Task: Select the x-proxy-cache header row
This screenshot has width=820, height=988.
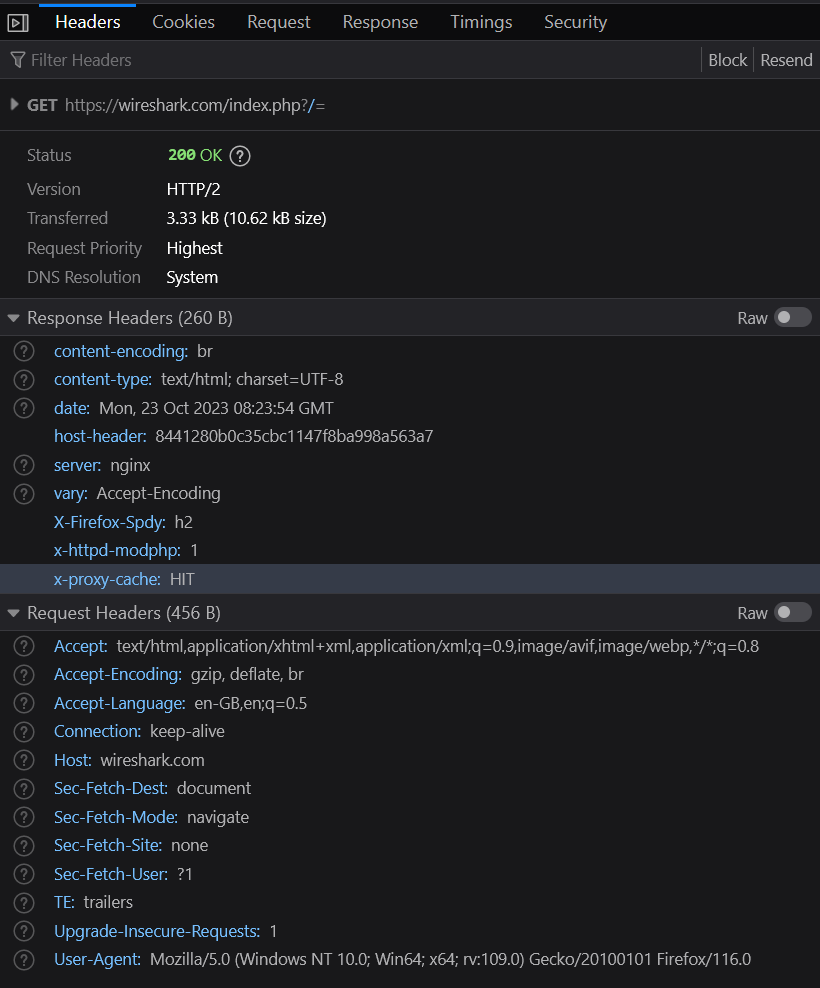Action: pos(400,579)
